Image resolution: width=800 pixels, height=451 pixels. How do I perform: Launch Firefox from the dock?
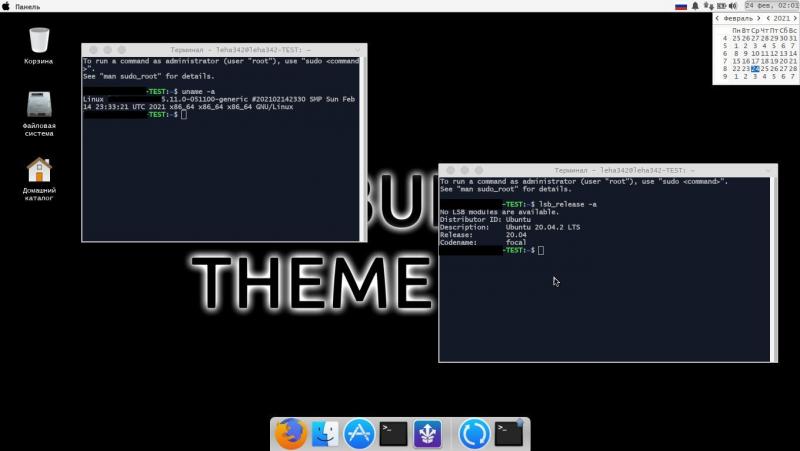coord(289,433)
